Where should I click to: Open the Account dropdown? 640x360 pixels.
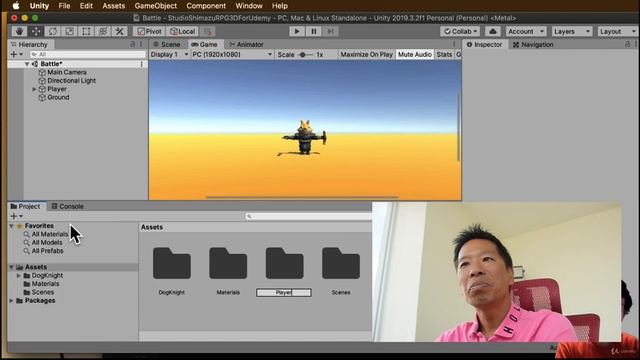[x=526, y=31]
